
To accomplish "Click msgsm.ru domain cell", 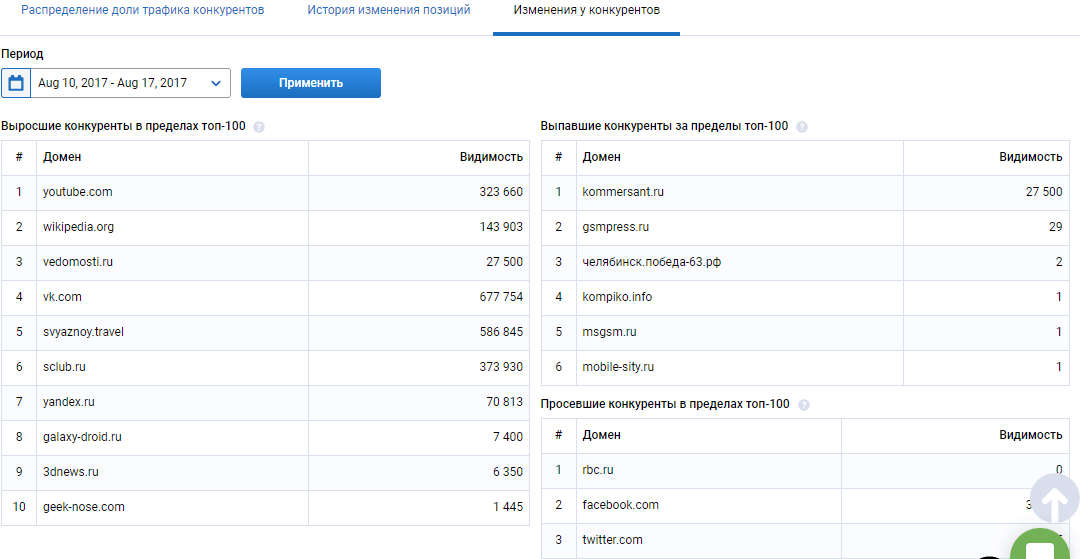I will (x=740, y=333).
